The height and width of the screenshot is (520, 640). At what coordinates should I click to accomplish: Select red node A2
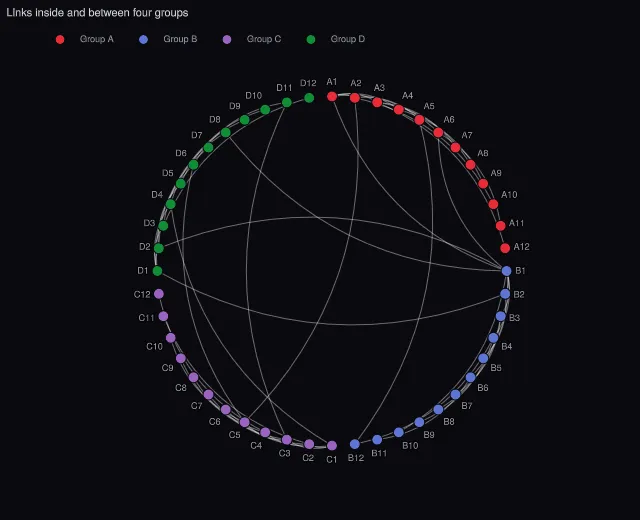(x=355, y=98)
